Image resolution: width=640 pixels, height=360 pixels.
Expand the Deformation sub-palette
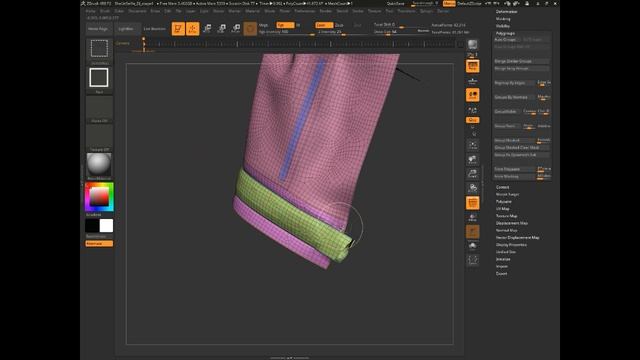(506, 12)
